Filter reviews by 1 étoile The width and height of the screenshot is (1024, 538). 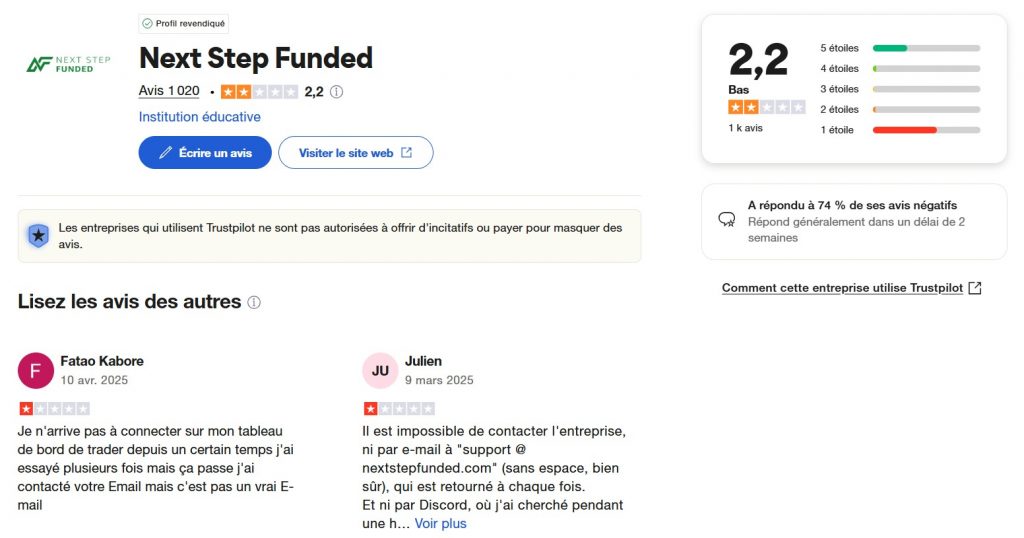[839, 130]
